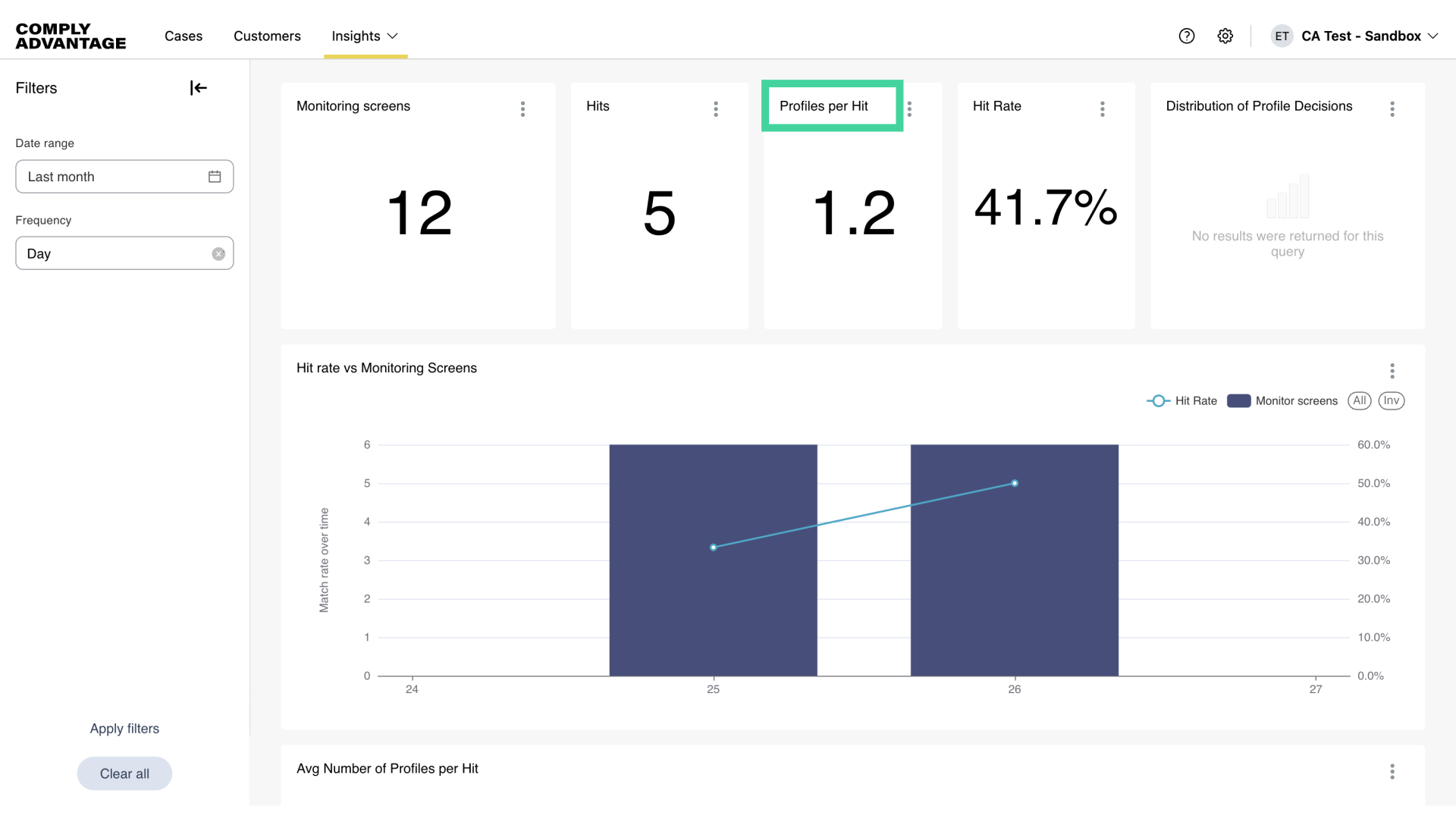Viewport: 1456px width, 819px height.
Task: Click the All legend selector button
Action: coord(1359,400)
